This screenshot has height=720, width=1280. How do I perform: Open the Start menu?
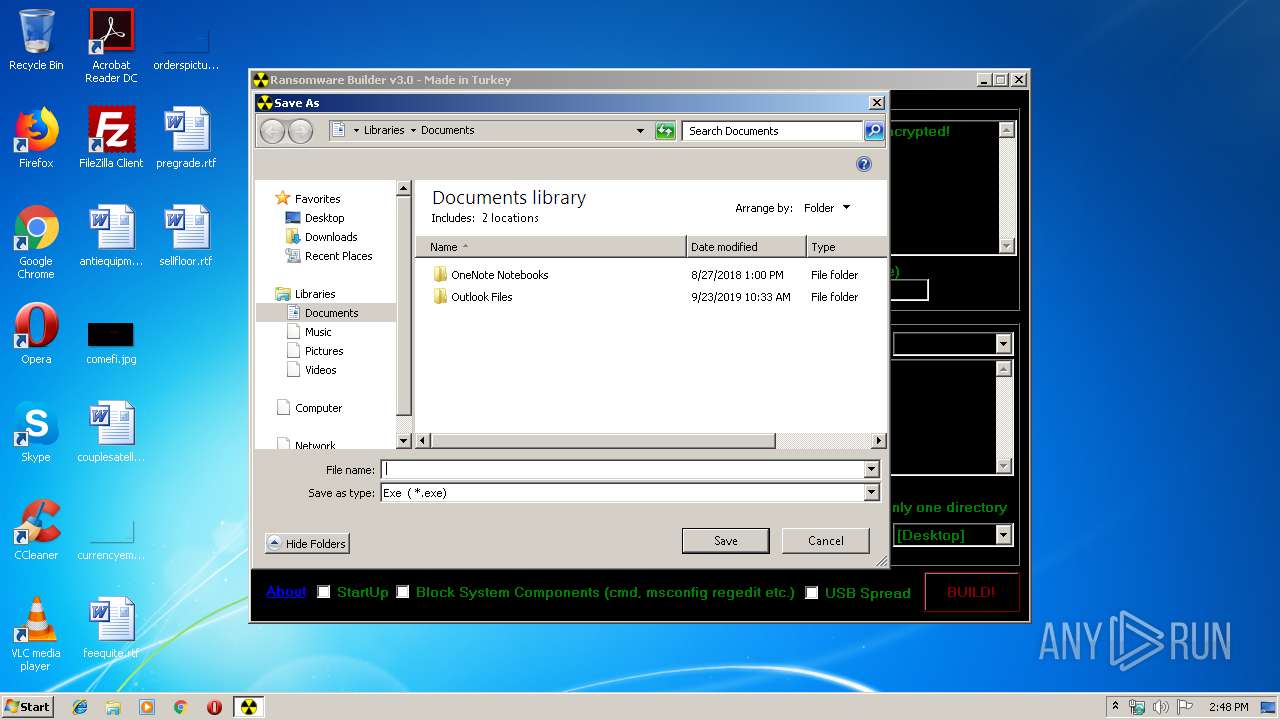click(28, 707)
